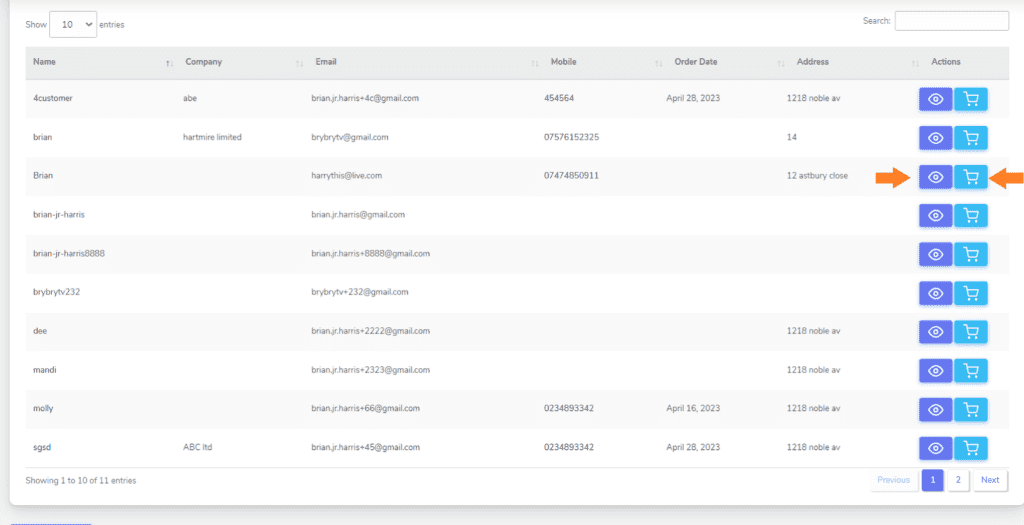Open cart for customer Brian at astbury close
1024x525 pixels.
point(971,177)
